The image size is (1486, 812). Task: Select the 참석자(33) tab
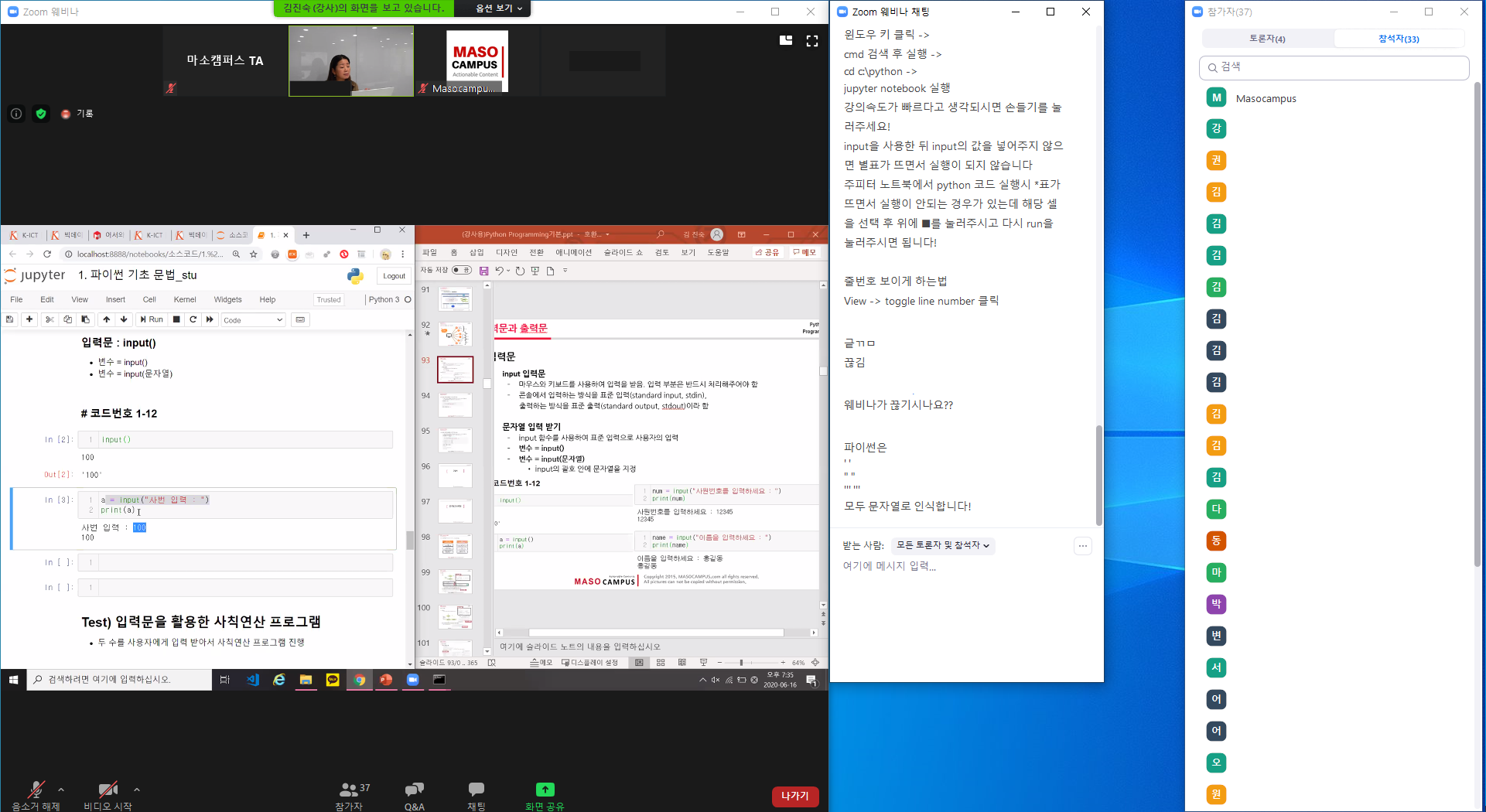[x=1399, y=39]
